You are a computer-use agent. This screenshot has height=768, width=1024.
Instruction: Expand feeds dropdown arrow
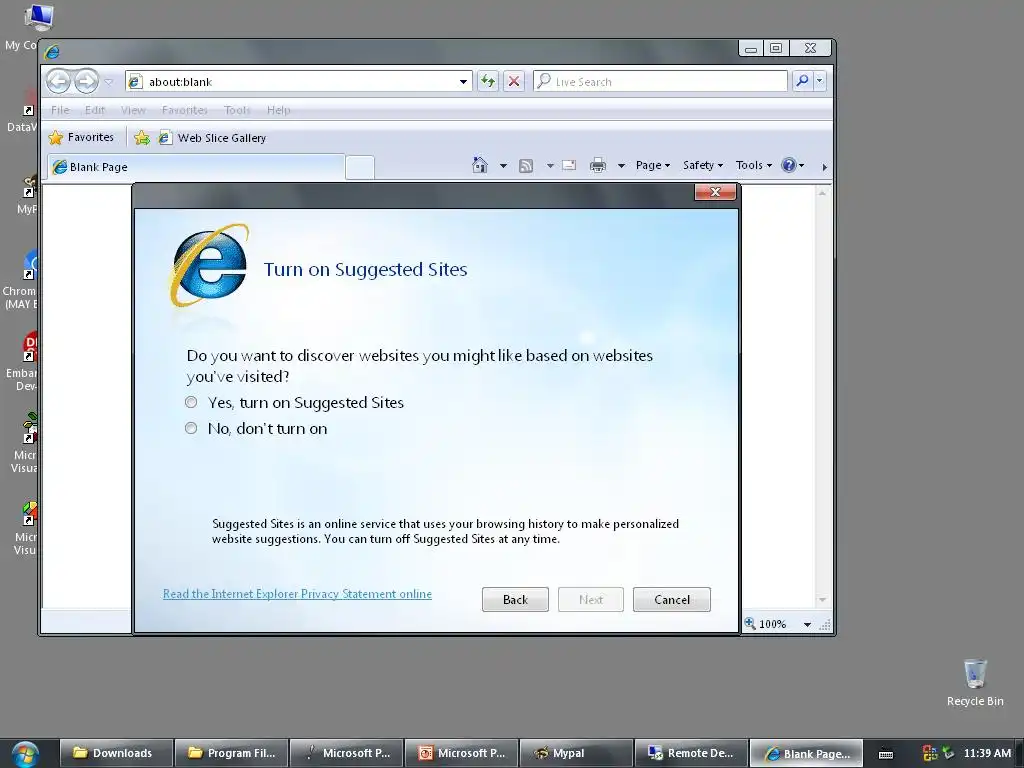550,166
